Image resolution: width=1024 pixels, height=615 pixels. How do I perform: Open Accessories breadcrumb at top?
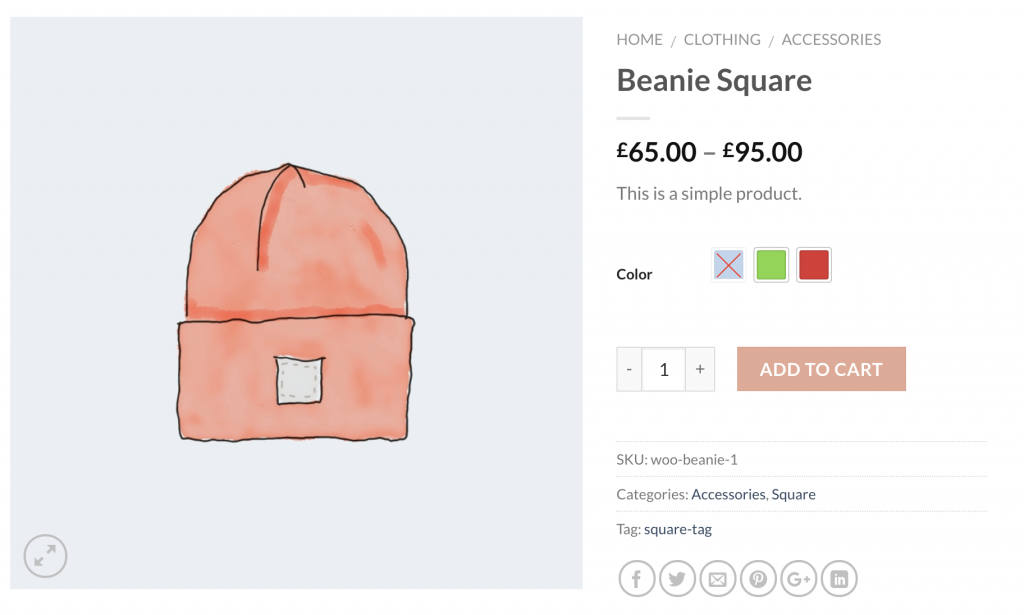click(x=831, y=40)
